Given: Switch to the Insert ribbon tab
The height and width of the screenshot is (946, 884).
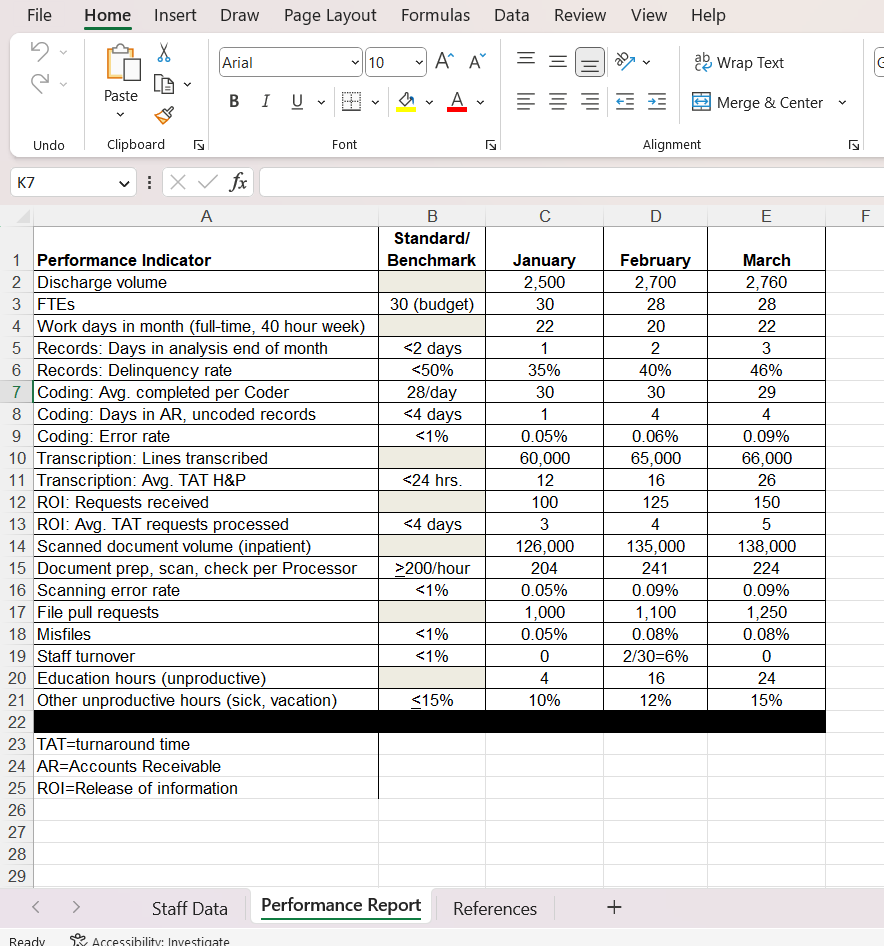Looking at the screenshot, I should 175,15.
